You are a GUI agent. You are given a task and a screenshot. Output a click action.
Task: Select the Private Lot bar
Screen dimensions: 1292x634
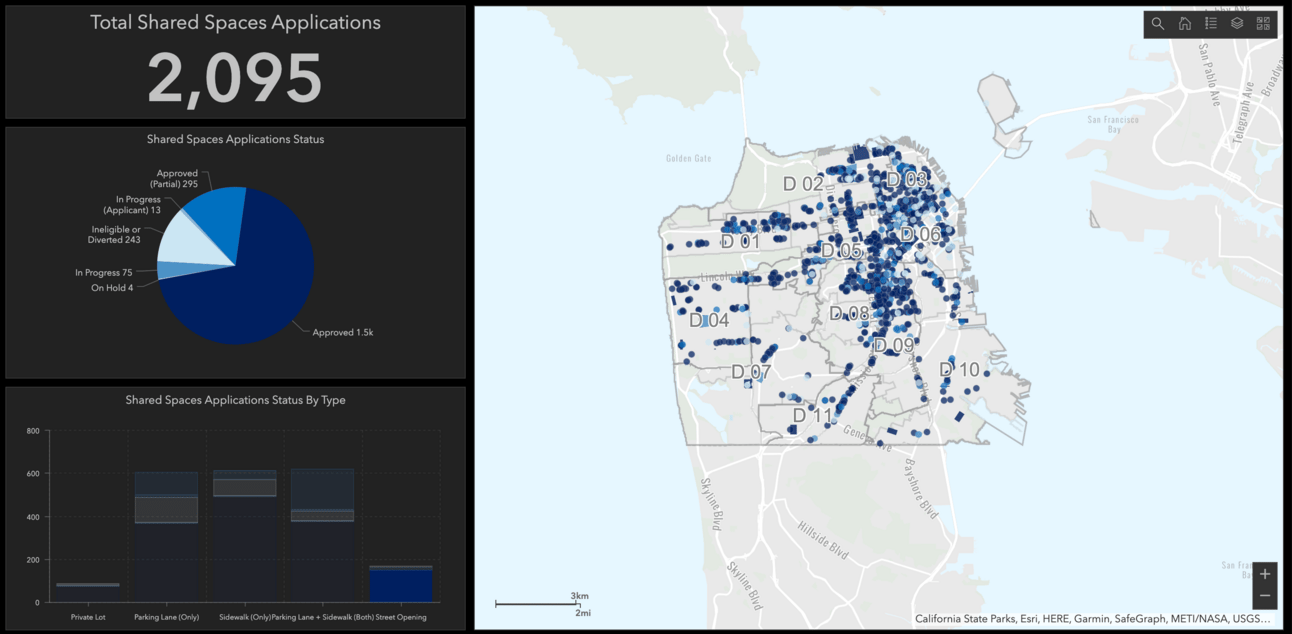point(88,592)
